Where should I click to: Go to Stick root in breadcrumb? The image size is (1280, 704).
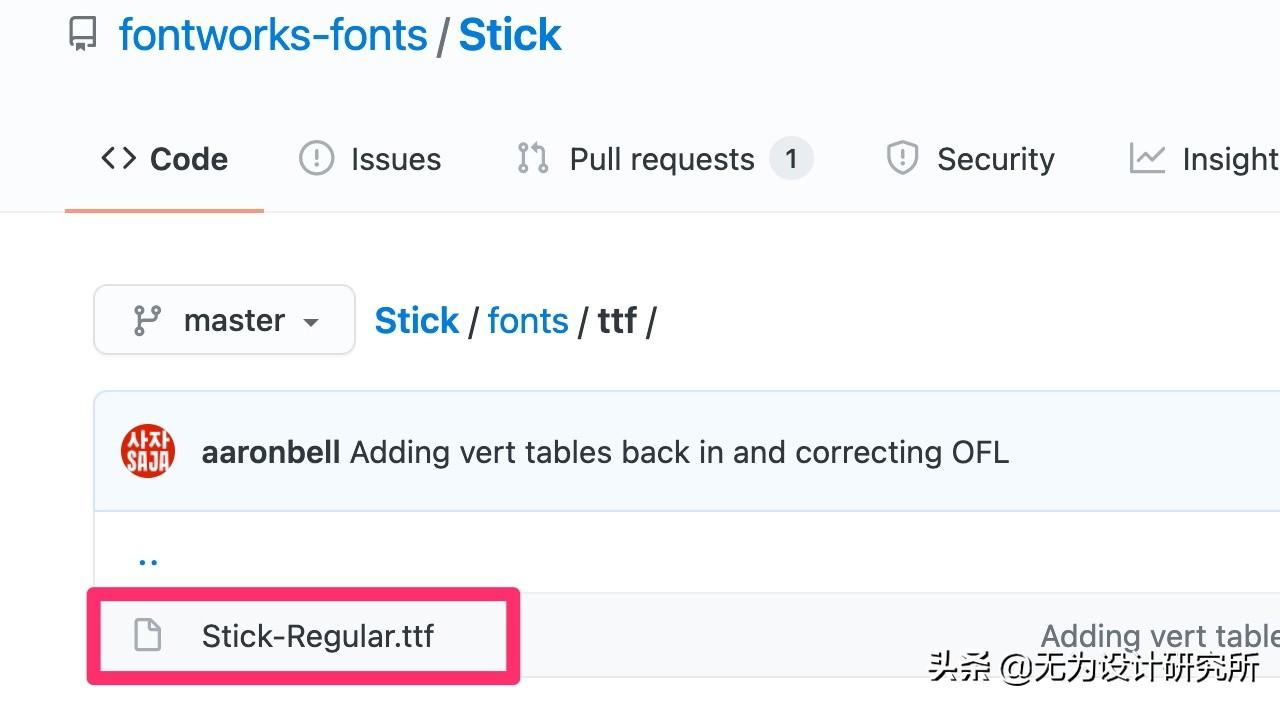416,321
